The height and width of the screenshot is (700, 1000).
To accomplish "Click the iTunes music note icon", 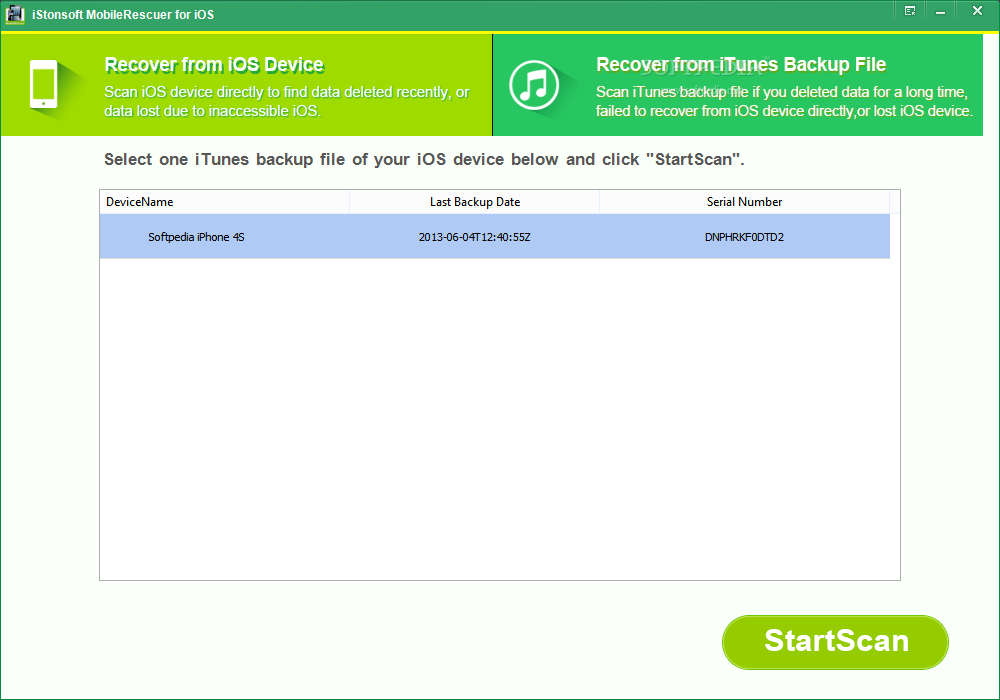I will pyautogui.click(x=534, y=85).
